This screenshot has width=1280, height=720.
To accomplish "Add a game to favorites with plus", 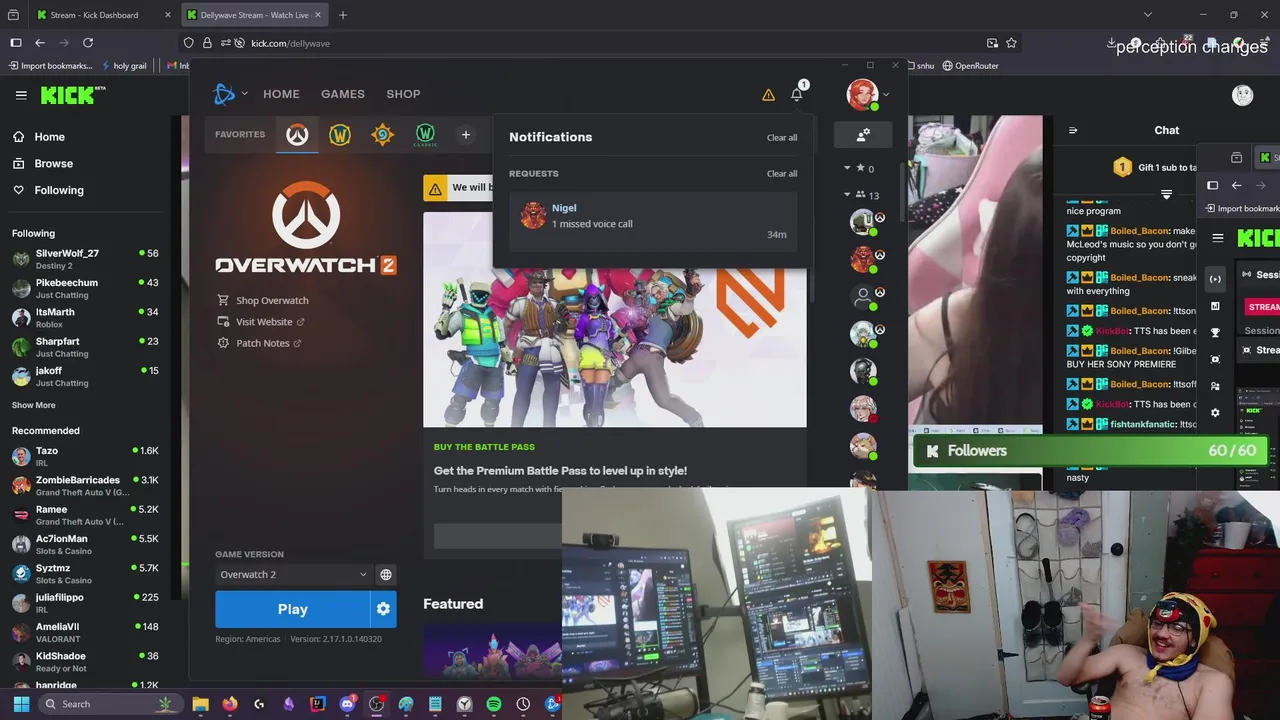I will pyautogui.click(x=465, y=134).
